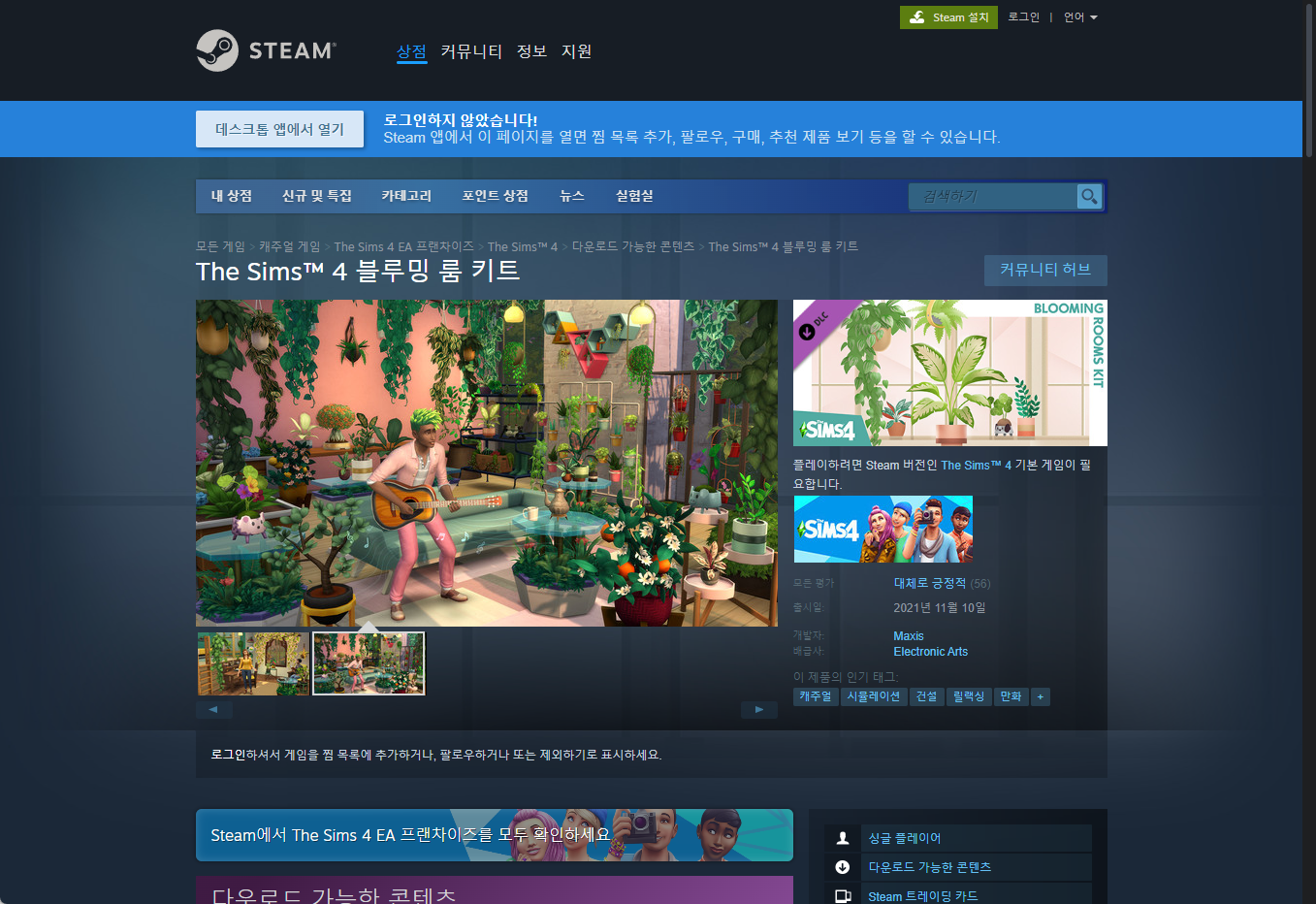Open the 상점 tab

(x=411, y=51)
